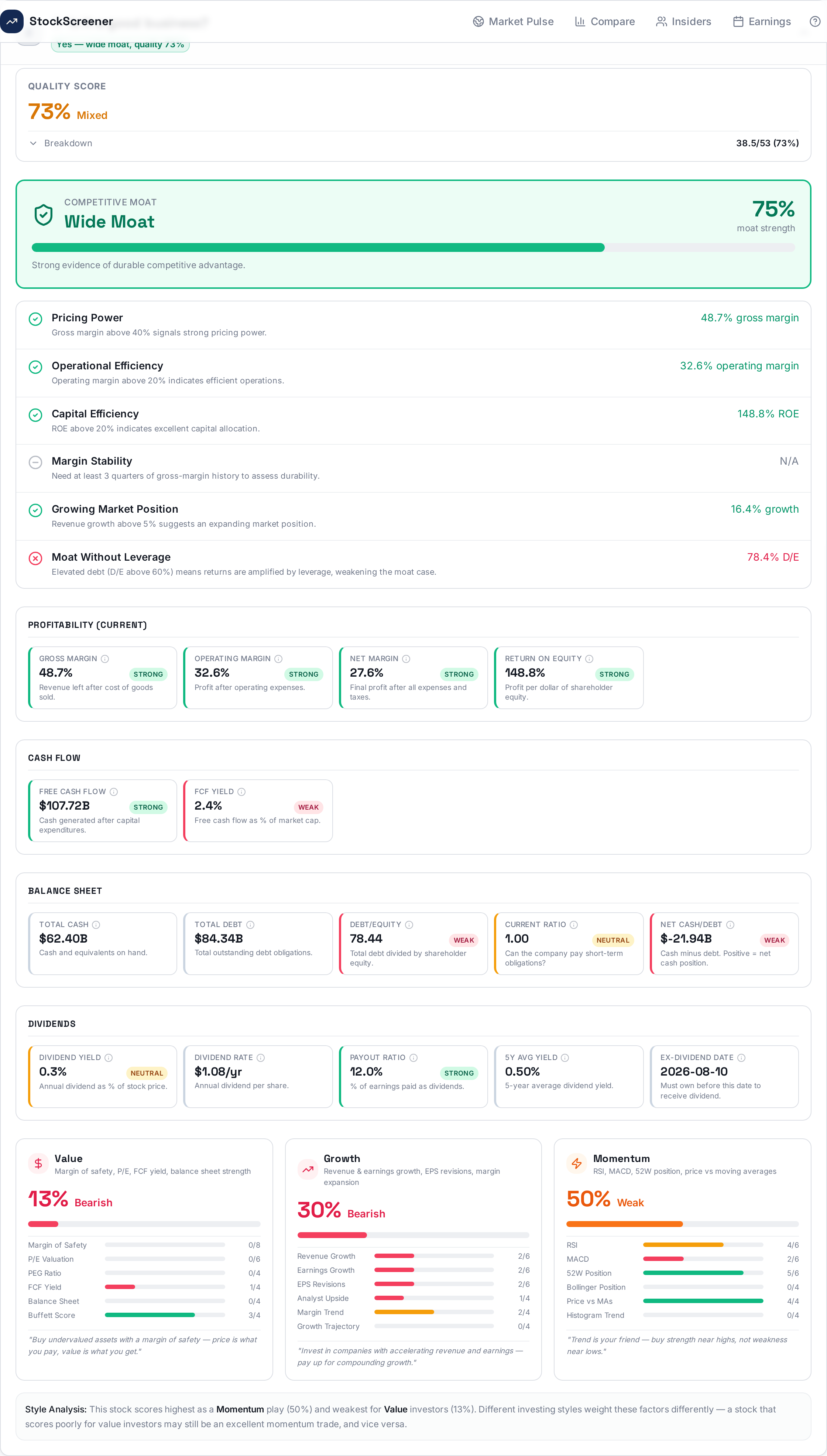The image size is (827, 1456).
Task: Click the Pricing Power check icon
Action: click(35, 319)
